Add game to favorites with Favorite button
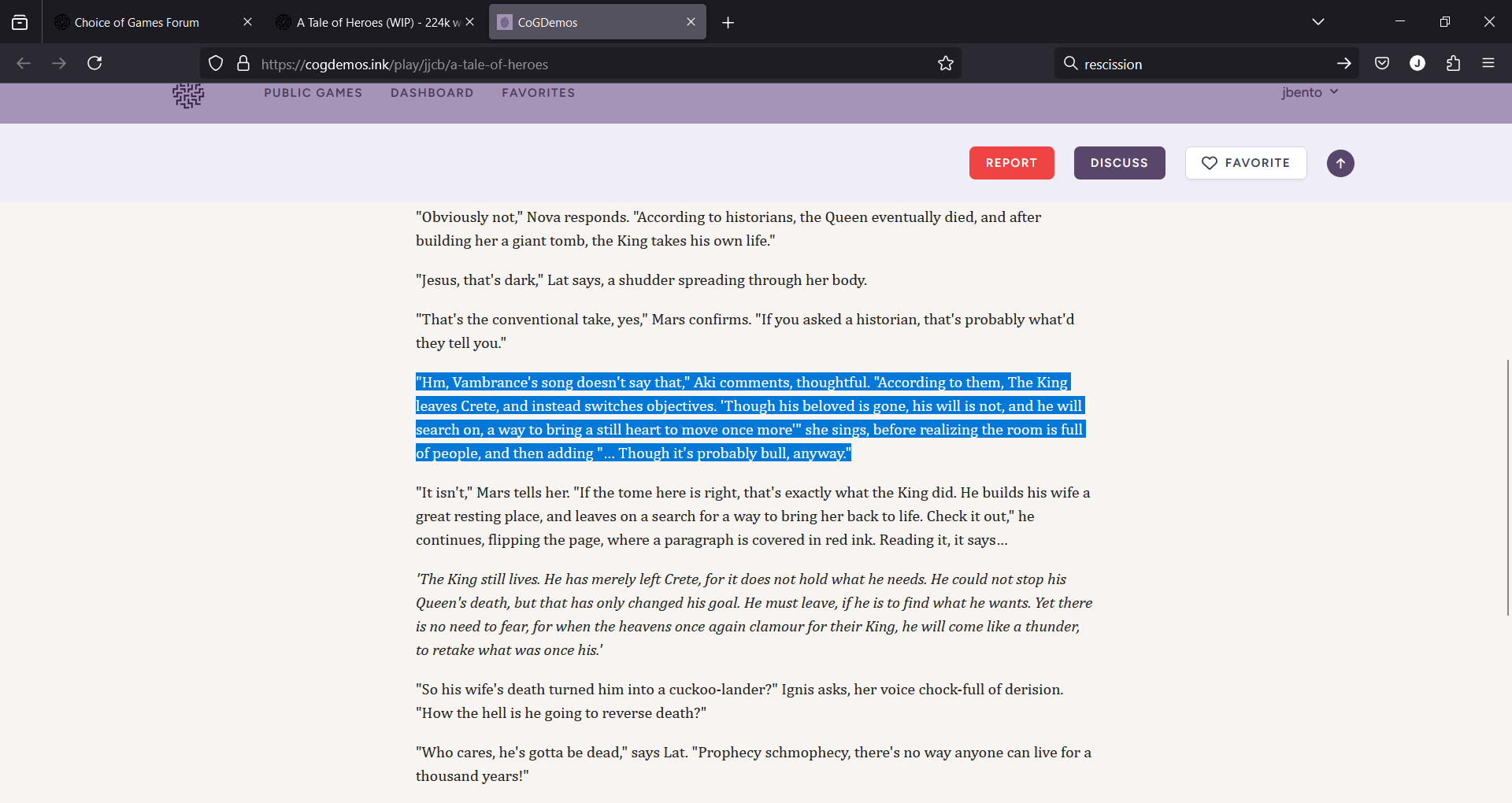This screenshot has height=803, width=1512. coord(1246,163)
